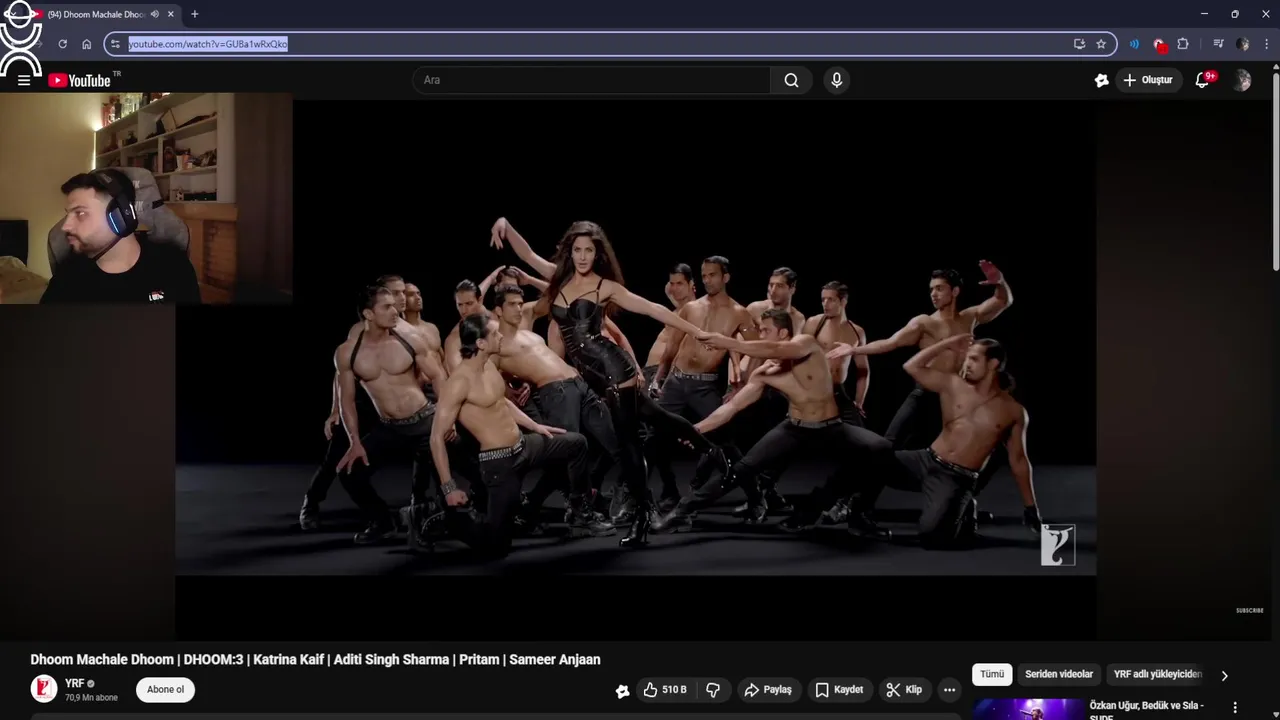This screenshot has width=1280, height=720.
Task: Select the 'Seriden videolar' chip
Action: click(x=1059, y=674)
